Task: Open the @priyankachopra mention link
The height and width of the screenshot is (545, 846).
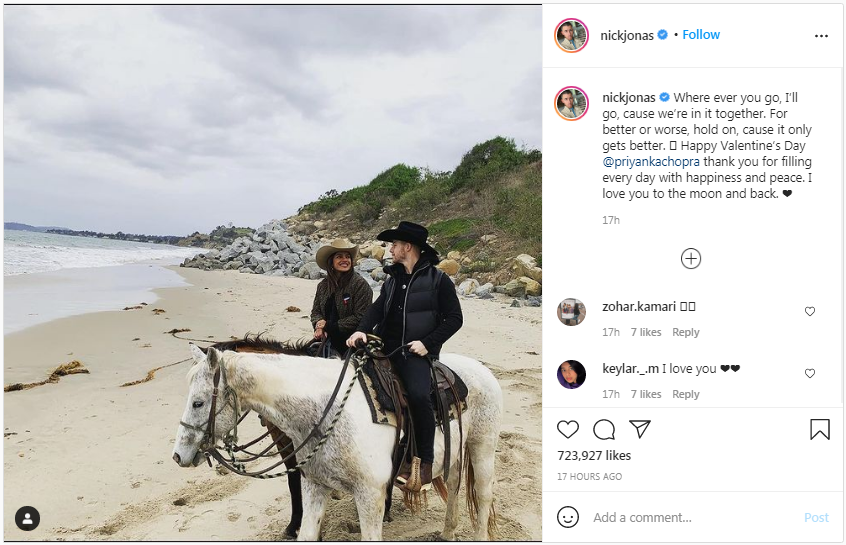Action: (x=651, y=161)
